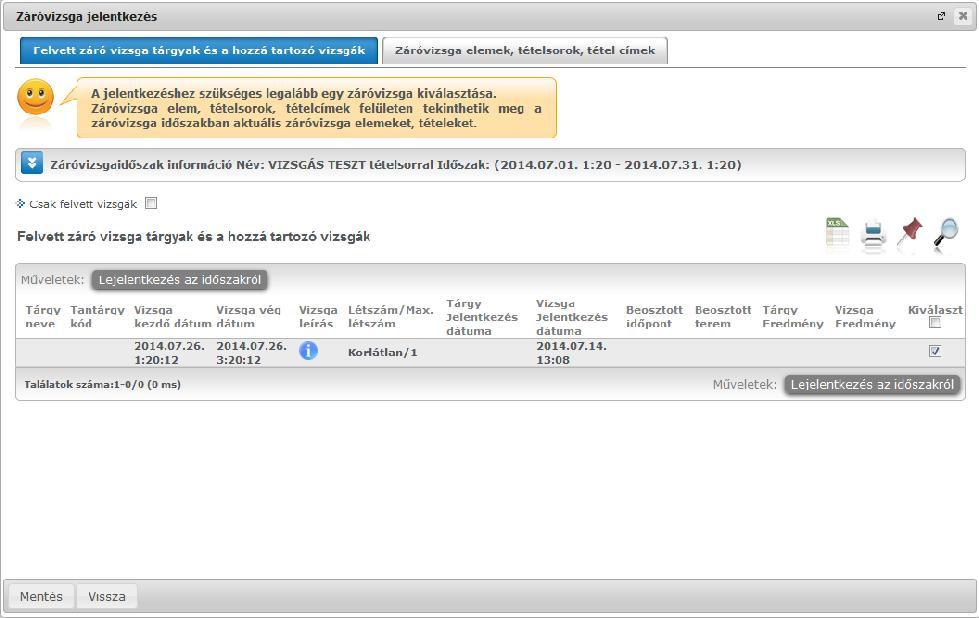
Task: Click the Záróvizsgaidőszak információ period text
Action: [x=396, y=165]
